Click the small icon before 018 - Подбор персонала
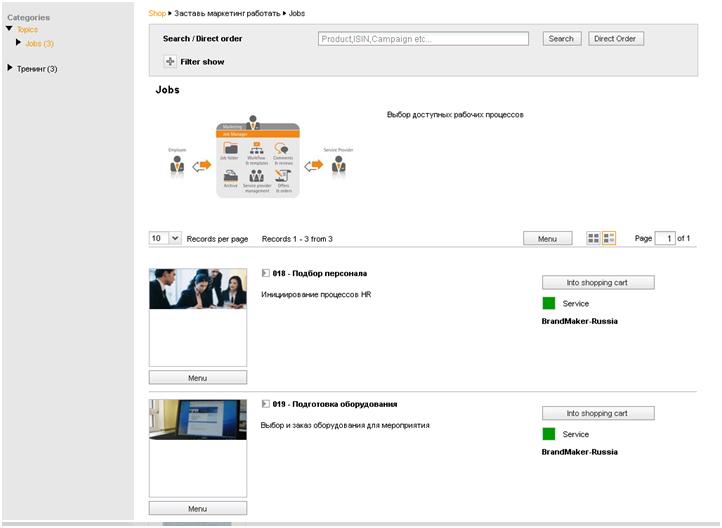The width and height of the screenshot is (722, 528). coord(265,273)
